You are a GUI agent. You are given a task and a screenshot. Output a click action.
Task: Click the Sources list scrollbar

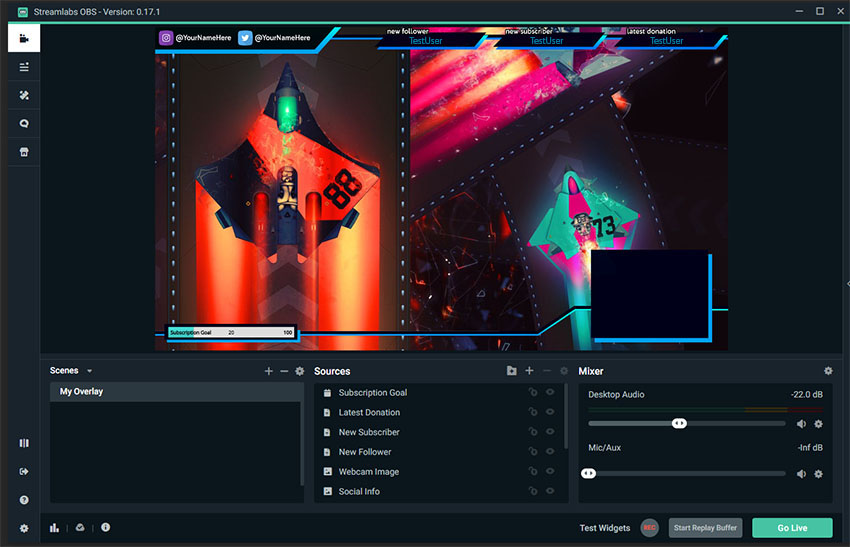tap(566, 416)
